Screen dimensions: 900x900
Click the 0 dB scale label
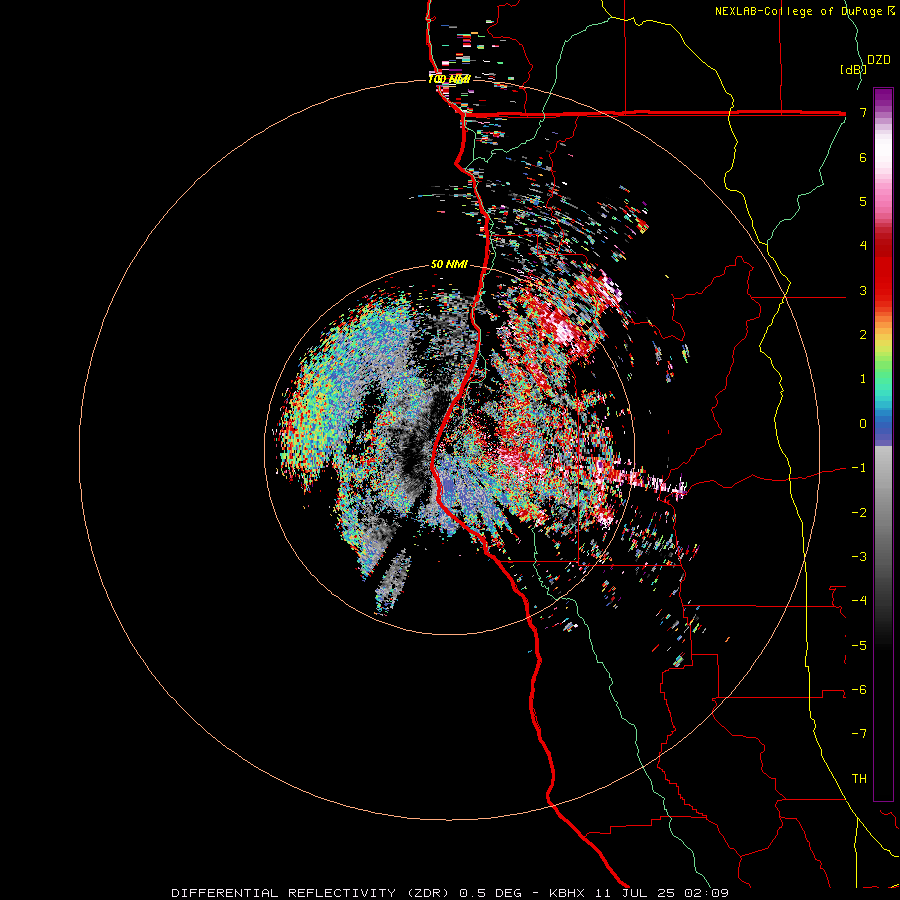coord(863,424)
